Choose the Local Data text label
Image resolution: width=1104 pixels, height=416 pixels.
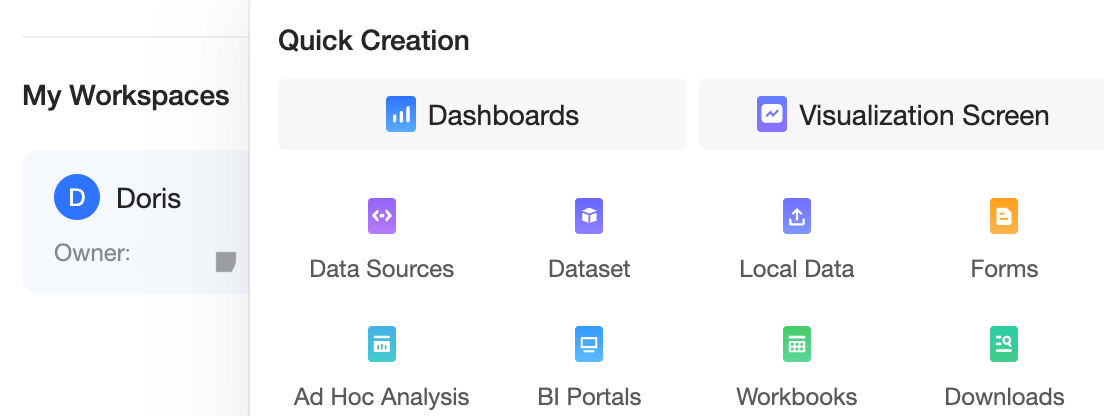point(797,269)
